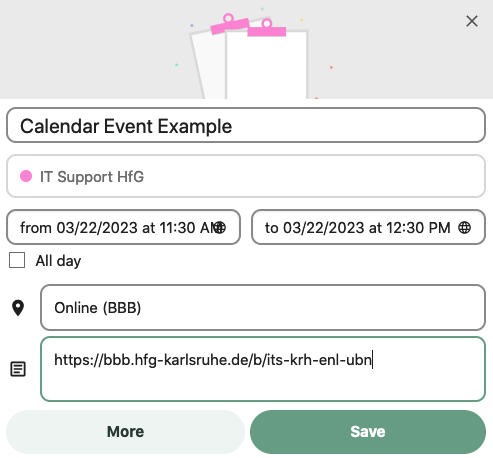Focus the Calendar Event Example title field

click(246, 125)
